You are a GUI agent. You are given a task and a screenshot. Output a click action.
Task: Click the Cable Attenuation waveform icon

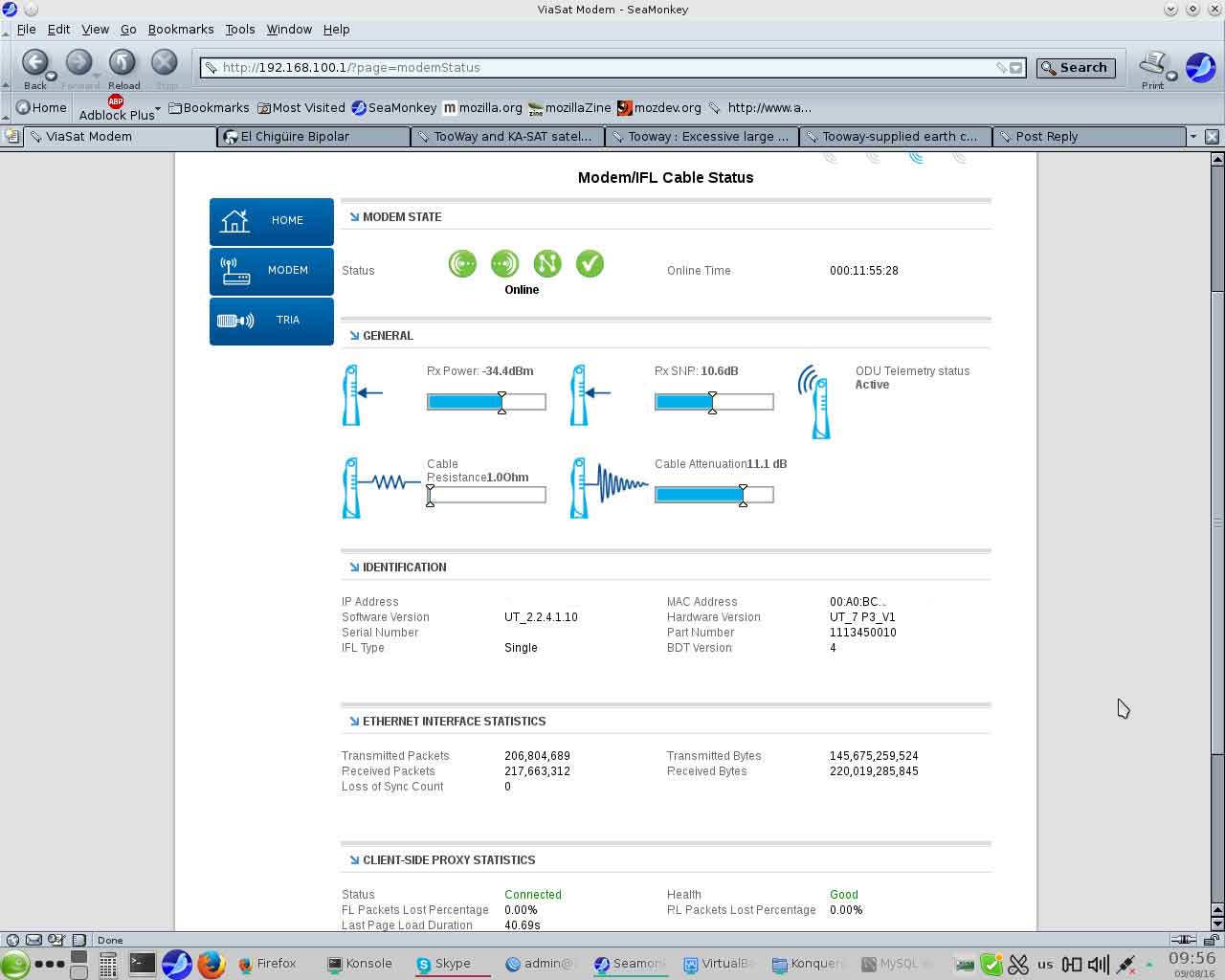(x=609, y=487)
